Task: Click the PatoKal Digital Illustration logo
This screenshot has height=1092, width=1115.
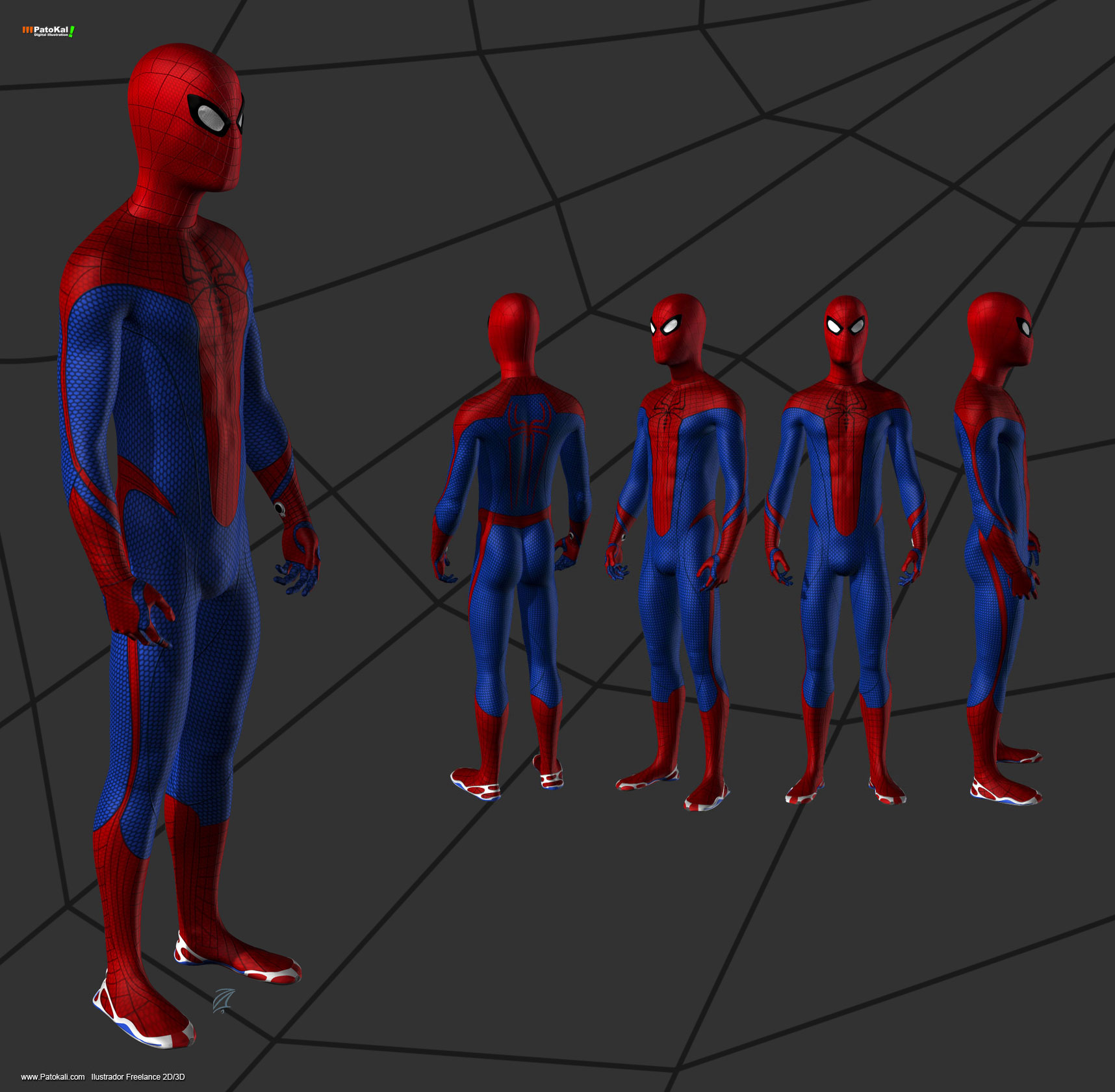Action: tap(49, 29)
